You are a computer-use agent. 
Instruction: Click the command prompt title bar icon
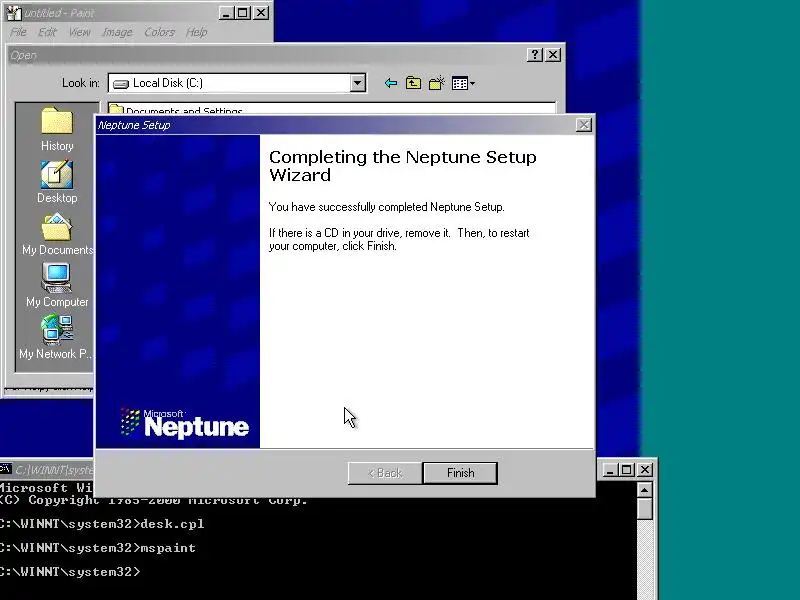click(x=6, y=469)
